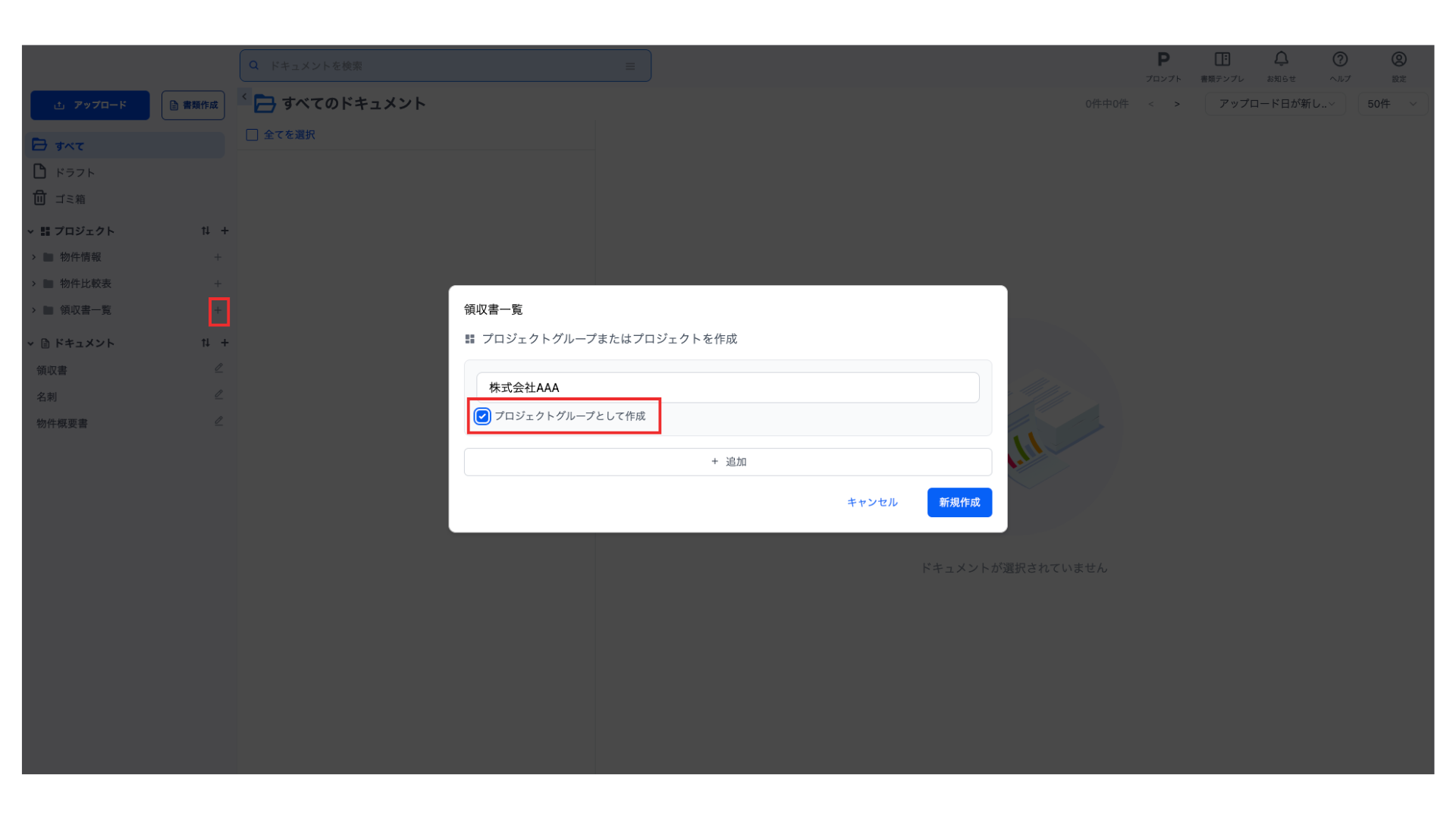Click the plus icon next to 領収書一覧

tap(218, 310)
